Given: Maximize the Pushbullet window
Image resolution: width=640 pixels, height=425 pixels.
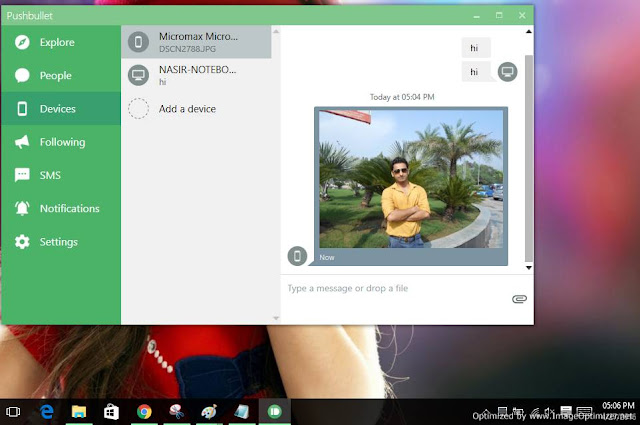Looking at the screenshot, I should coord(499,16).
